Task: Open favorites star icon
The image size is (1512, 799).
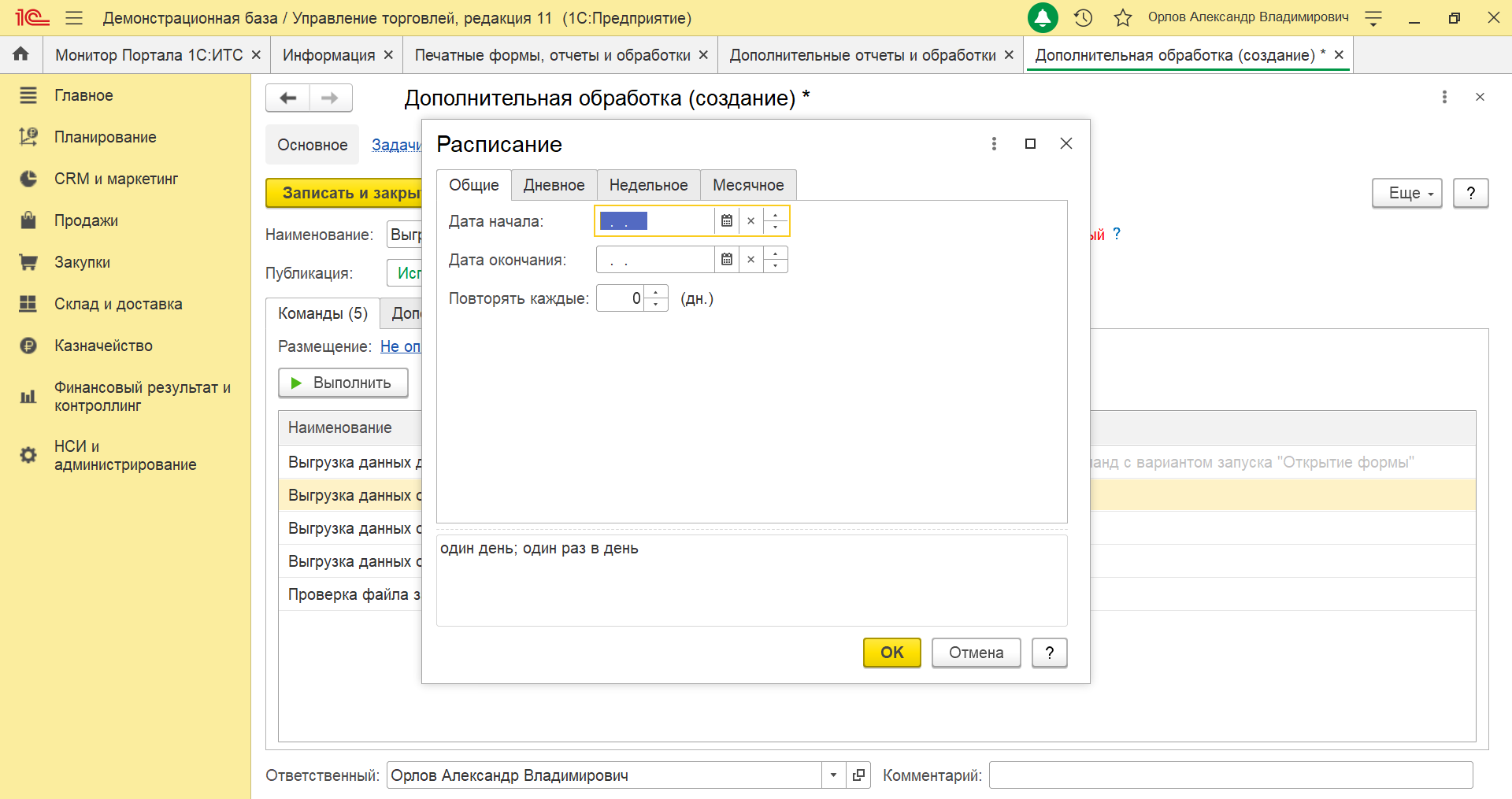Action: pyautogui.click(x=1123, y=18)
